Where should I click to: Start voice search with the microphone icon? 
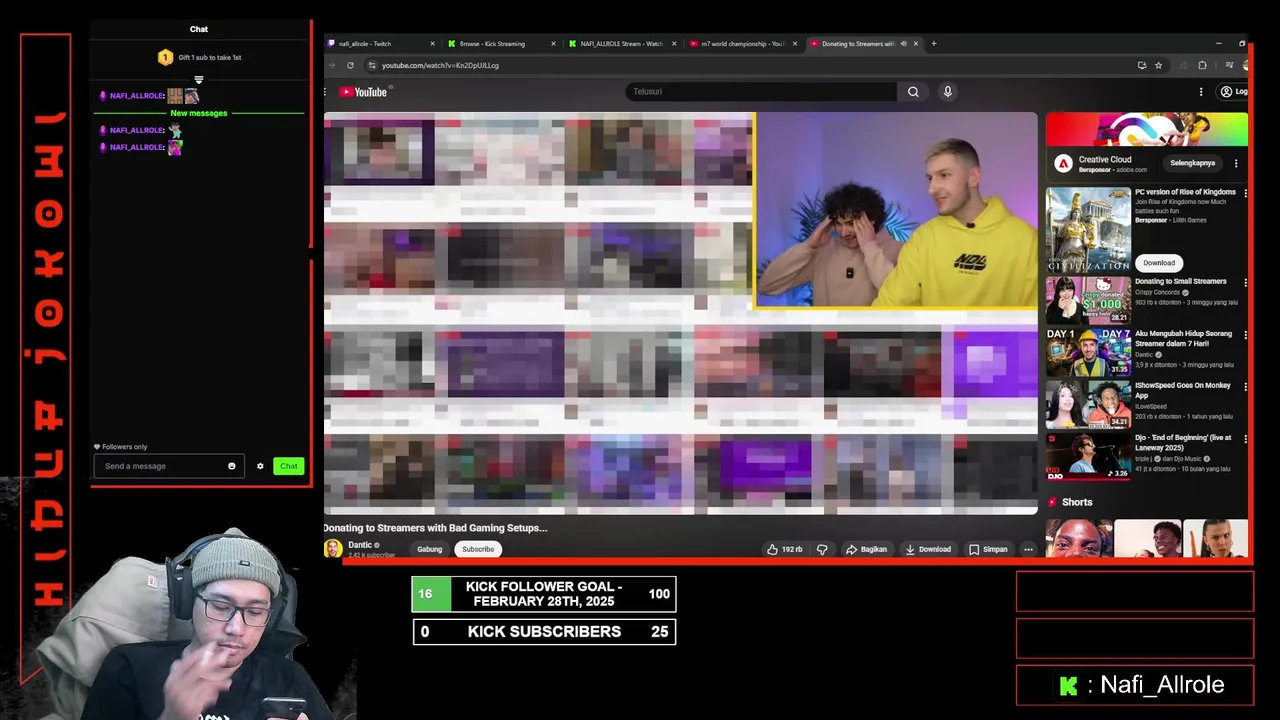coord(948,92)
